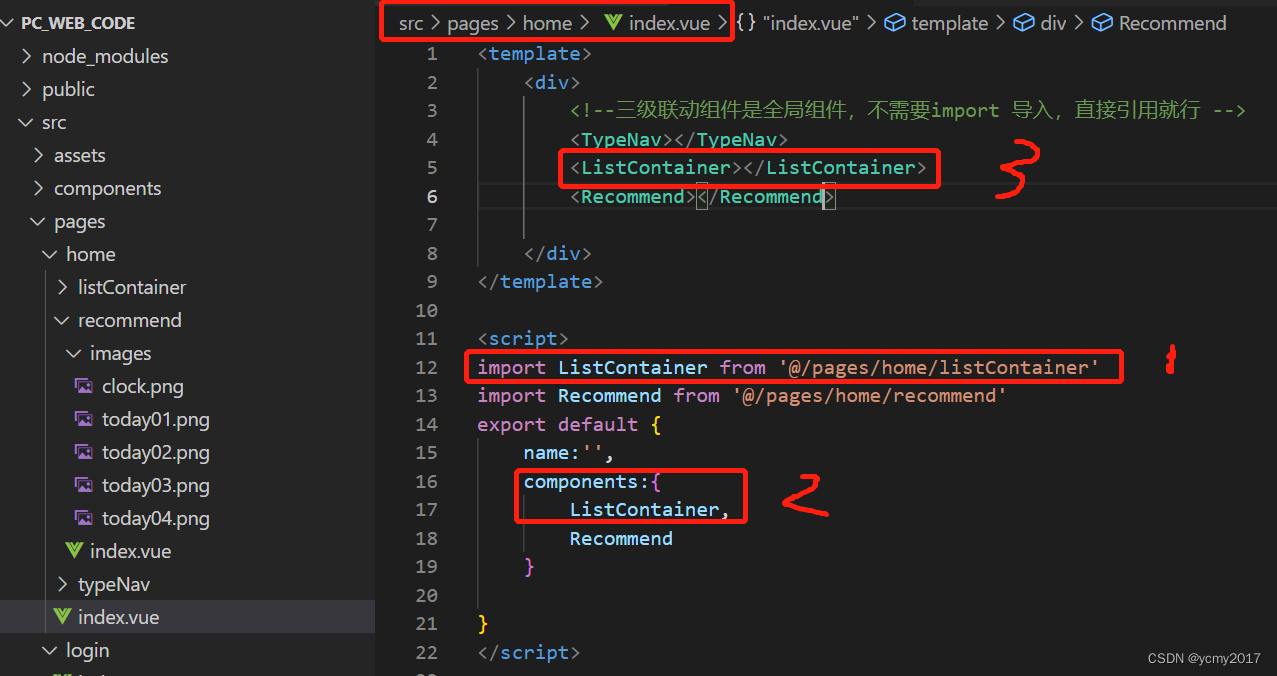
Task: Click cube icon before div breadcrumb
Action: tap(1024, 23)
